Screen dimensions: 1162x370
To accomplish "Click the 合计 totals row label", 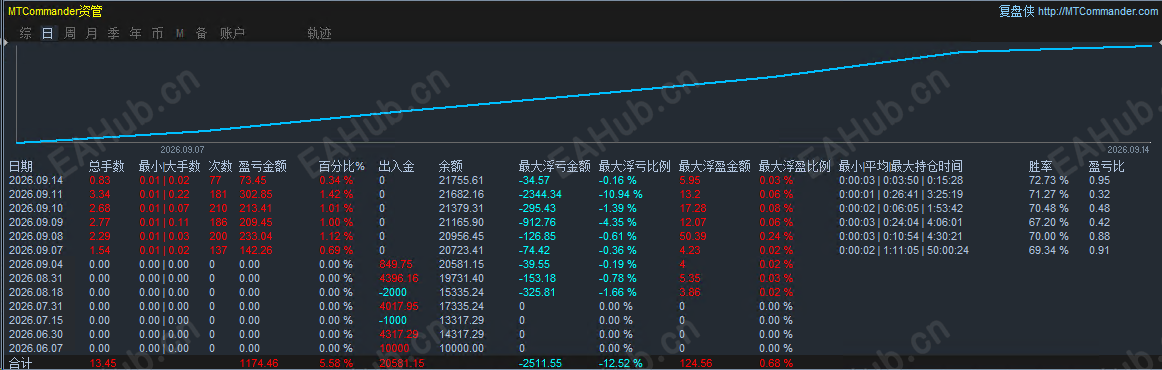I will pyautogui.click(x=21, y=363).
